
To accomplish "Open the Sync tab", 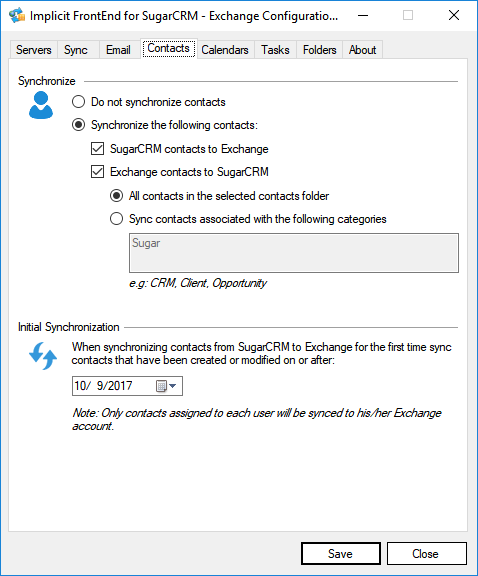I will click(76, 50).
